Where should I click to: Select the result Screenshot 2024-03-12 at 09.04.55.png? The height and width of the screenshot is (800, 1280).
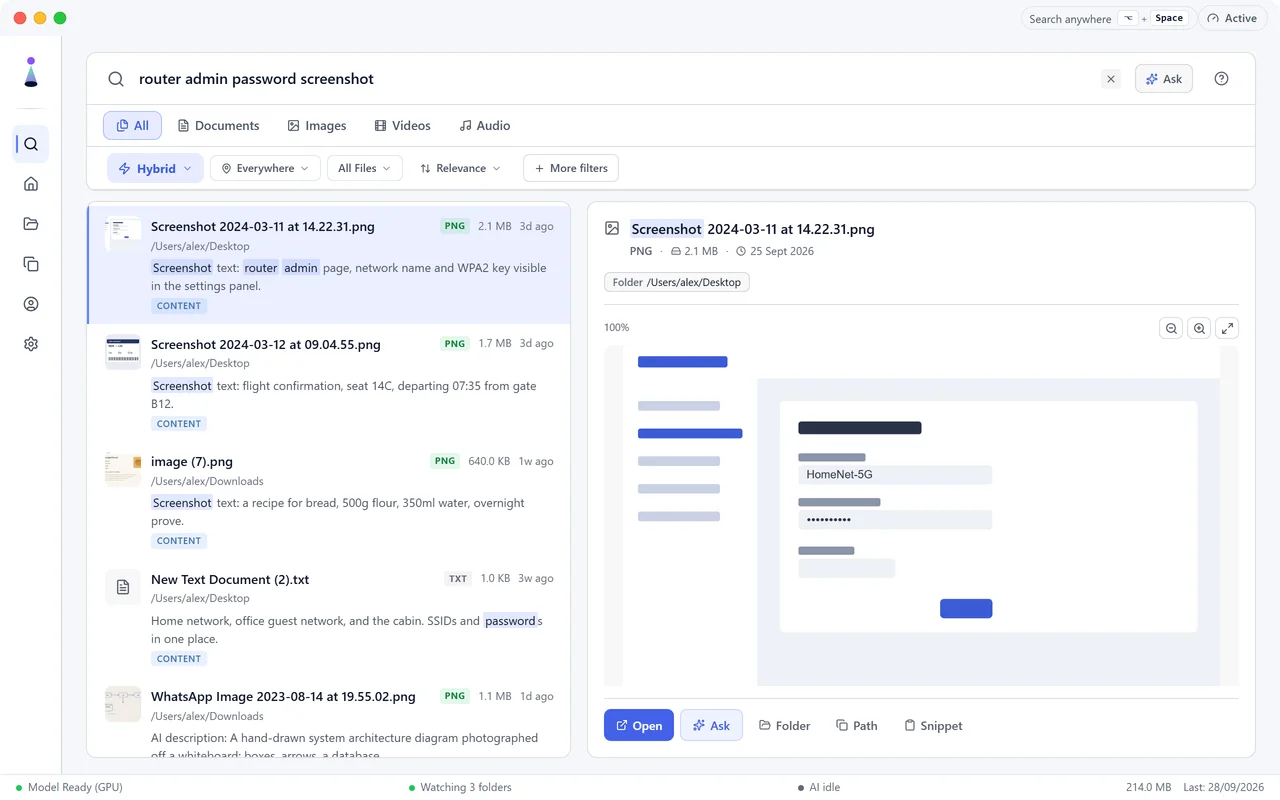tap(328, 383)
